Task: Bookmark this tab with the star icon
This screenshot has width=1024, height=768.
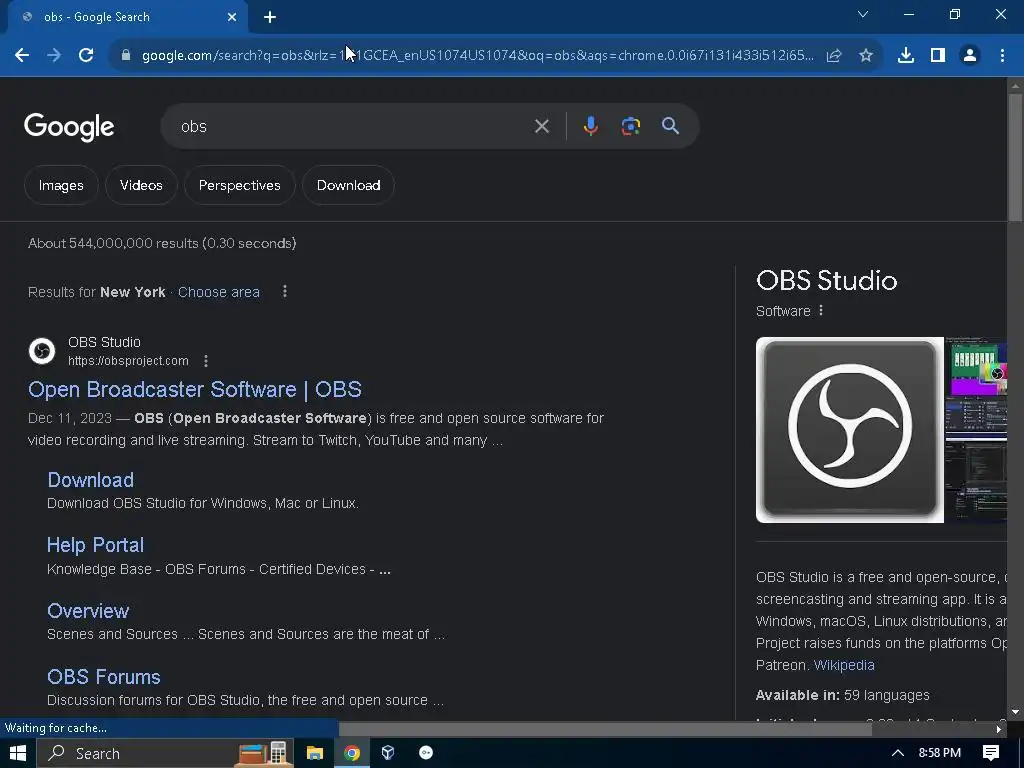Action: click(866, 56)
